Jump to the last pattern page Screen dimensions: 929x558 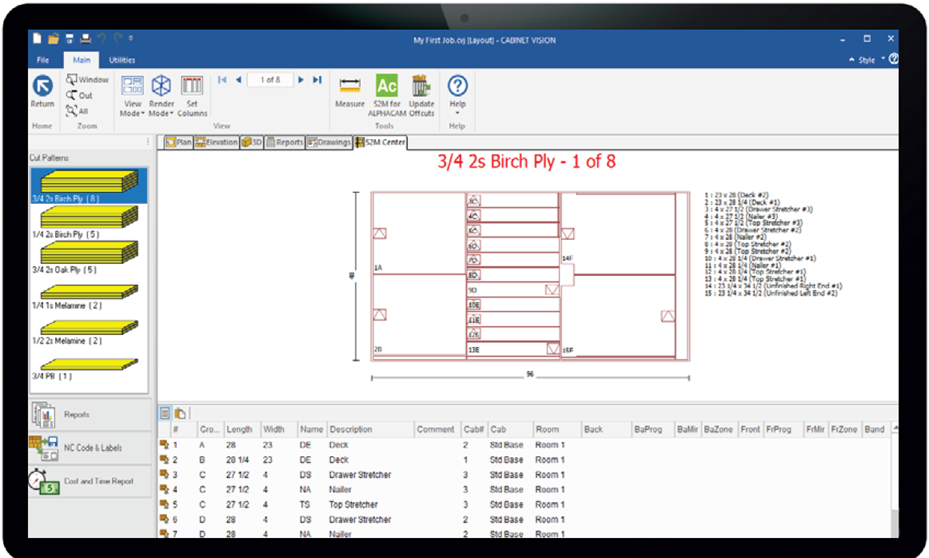tap(317, 80)
